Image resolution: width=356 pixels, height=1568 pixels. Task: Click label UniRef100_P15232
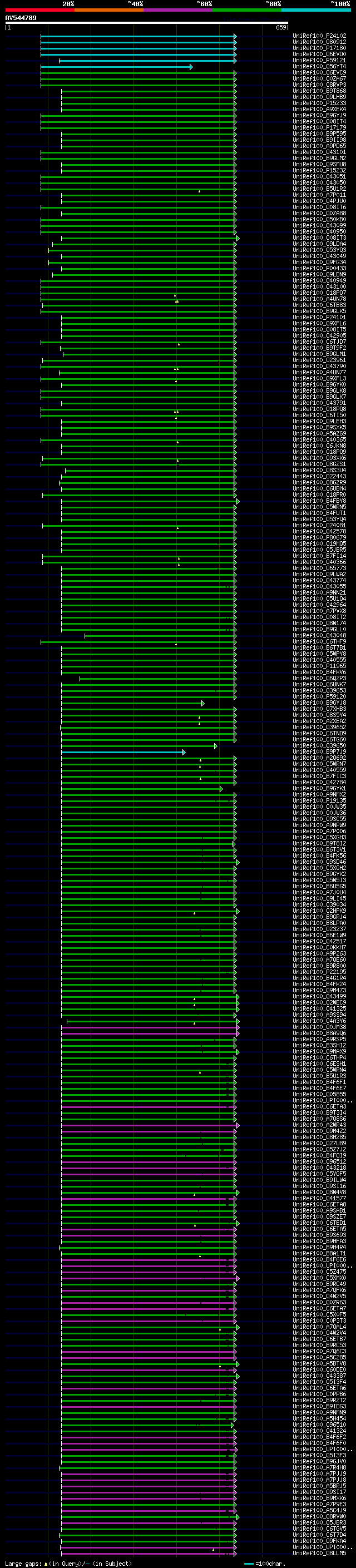(x=319, y=170)
